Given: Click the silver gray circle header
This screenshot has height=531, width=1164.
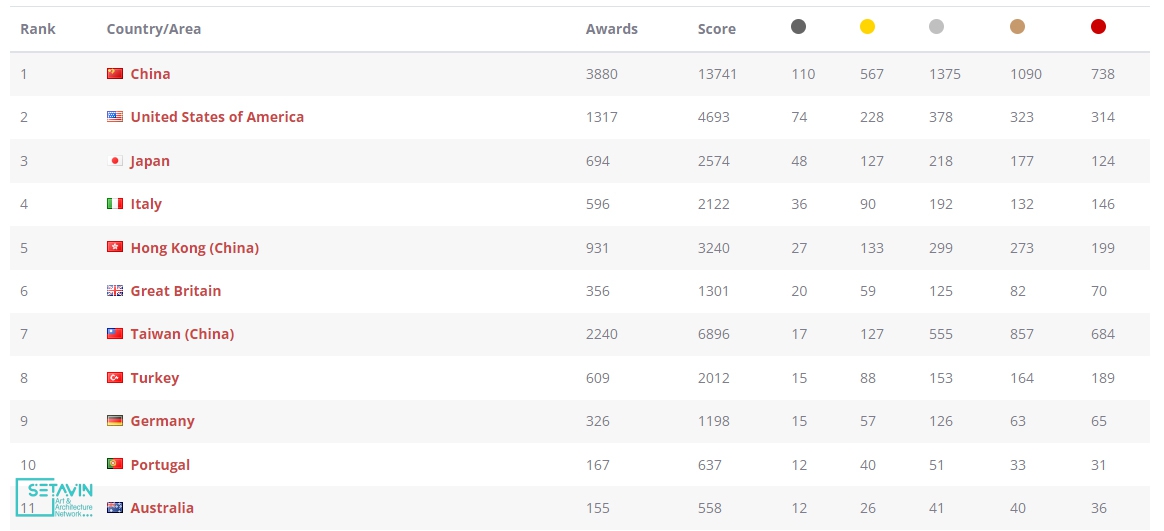Looking at the screenshot, I should pos(936,27).
